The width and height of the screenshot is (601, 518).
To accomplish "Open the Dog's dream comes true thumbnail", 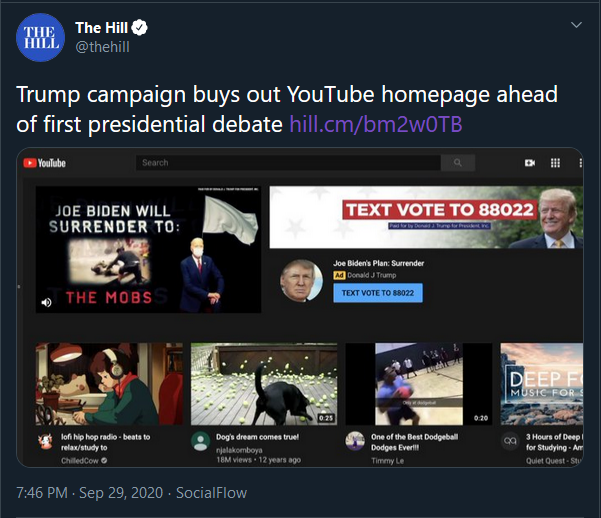I will click(x=264, y=385).
